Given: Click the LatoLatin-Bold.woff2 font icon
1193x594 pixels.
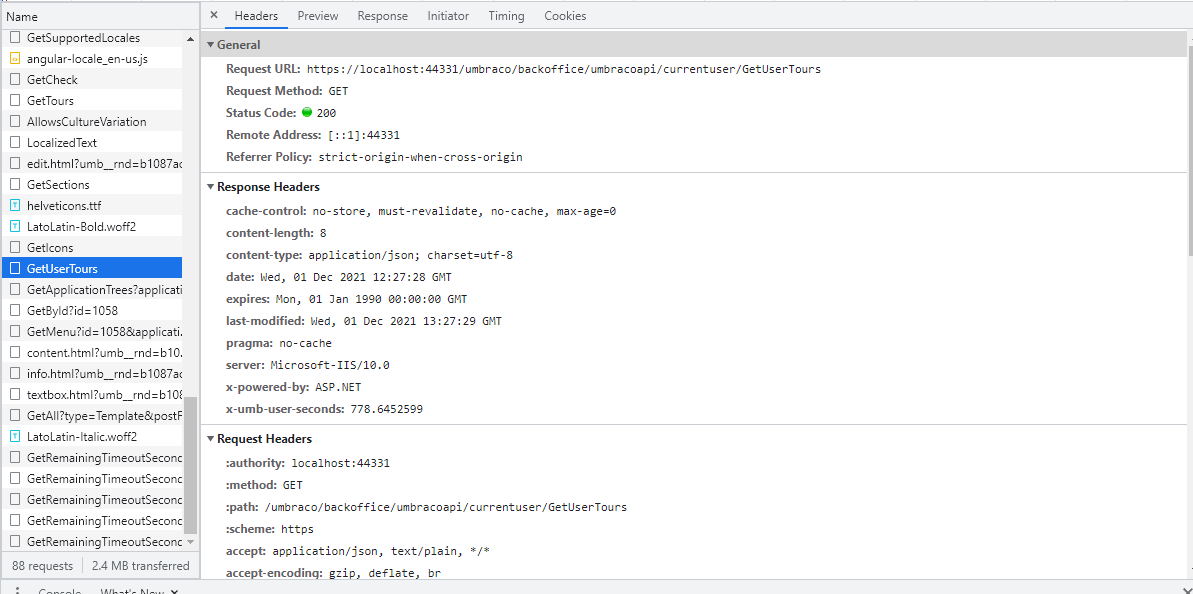Looking at the screenshot, I should (x=14, y=226).
